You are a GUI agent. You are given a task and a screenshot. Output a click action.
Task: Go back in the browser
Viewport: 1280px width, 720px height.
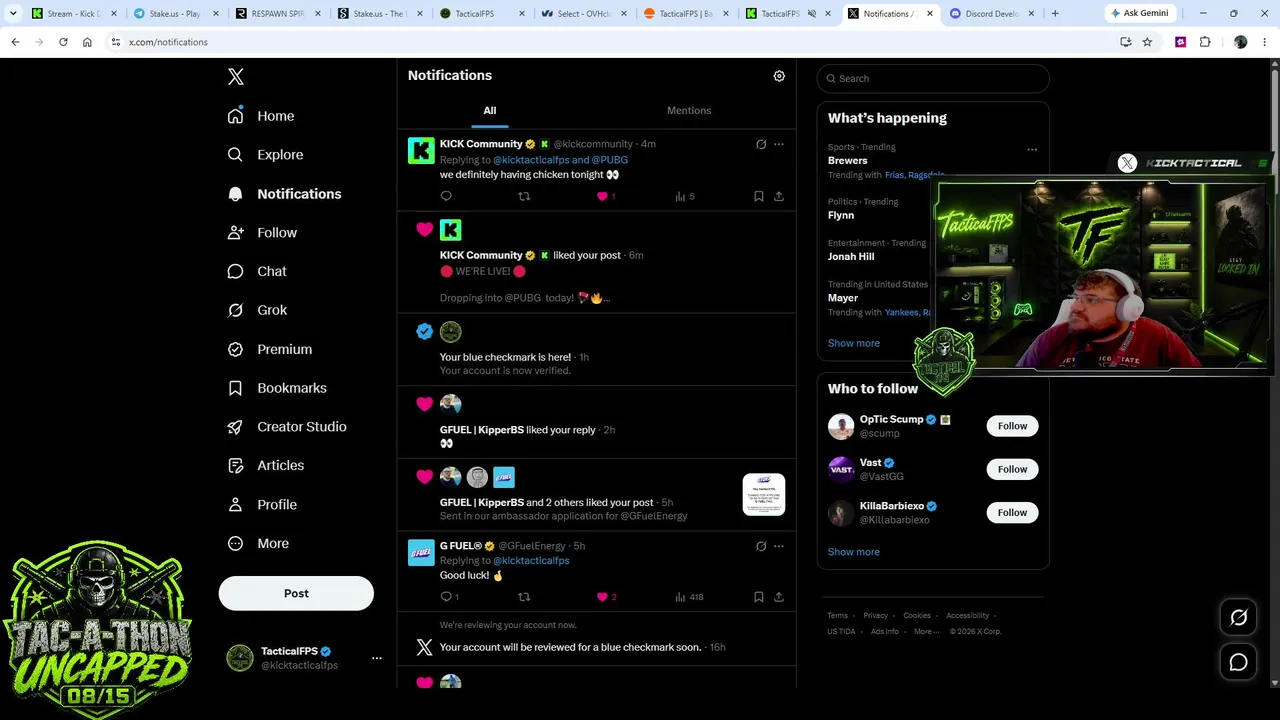point(15,42)
